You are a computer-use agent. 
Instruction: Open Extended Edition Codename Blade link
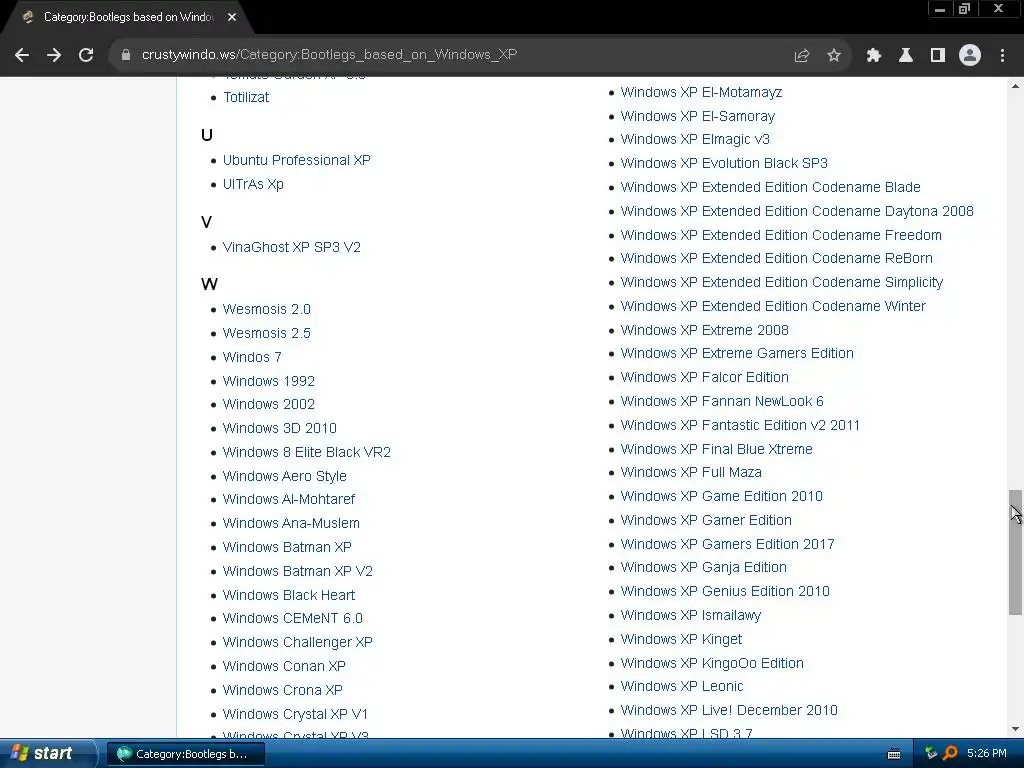tap(770, 187)
